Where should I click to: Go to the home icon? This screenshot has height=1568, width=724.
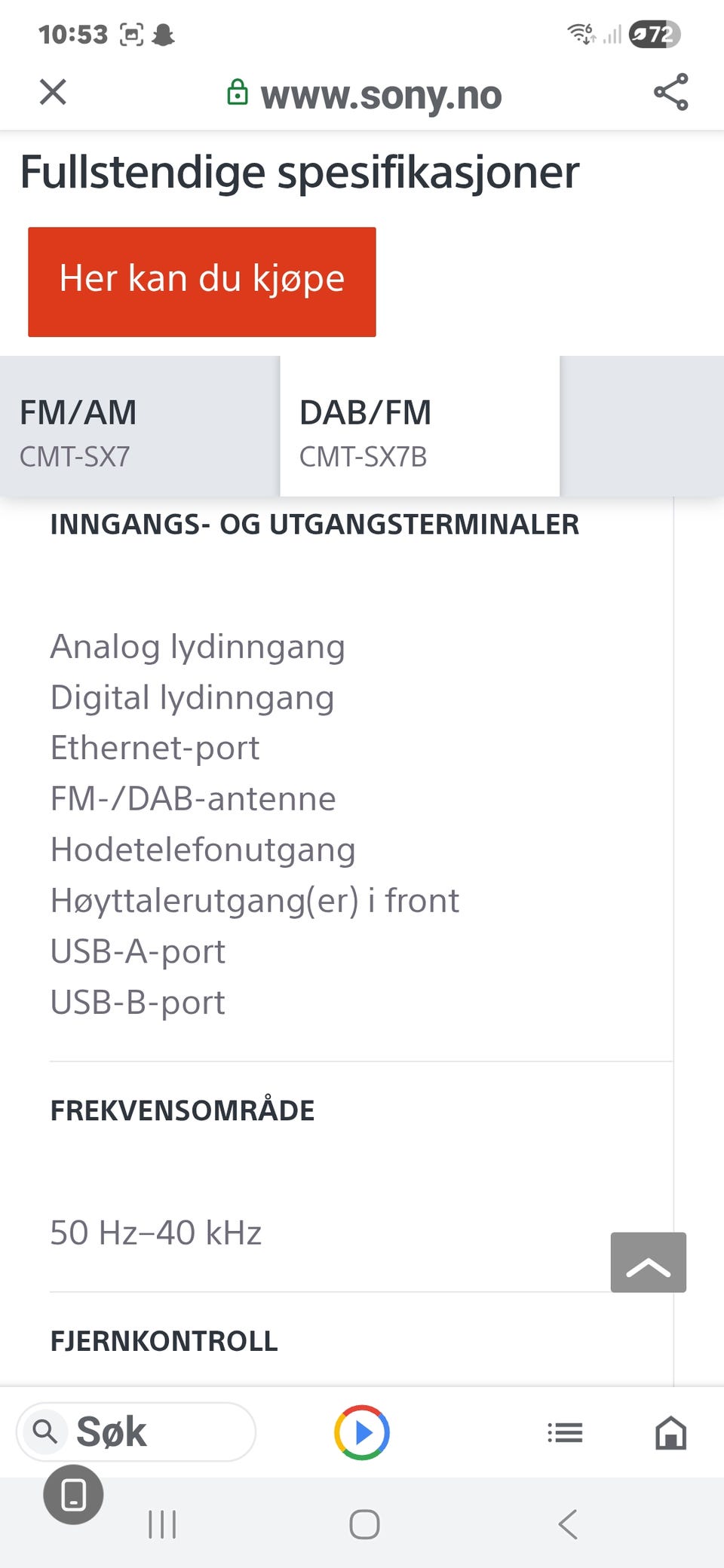pos(670,1432)
